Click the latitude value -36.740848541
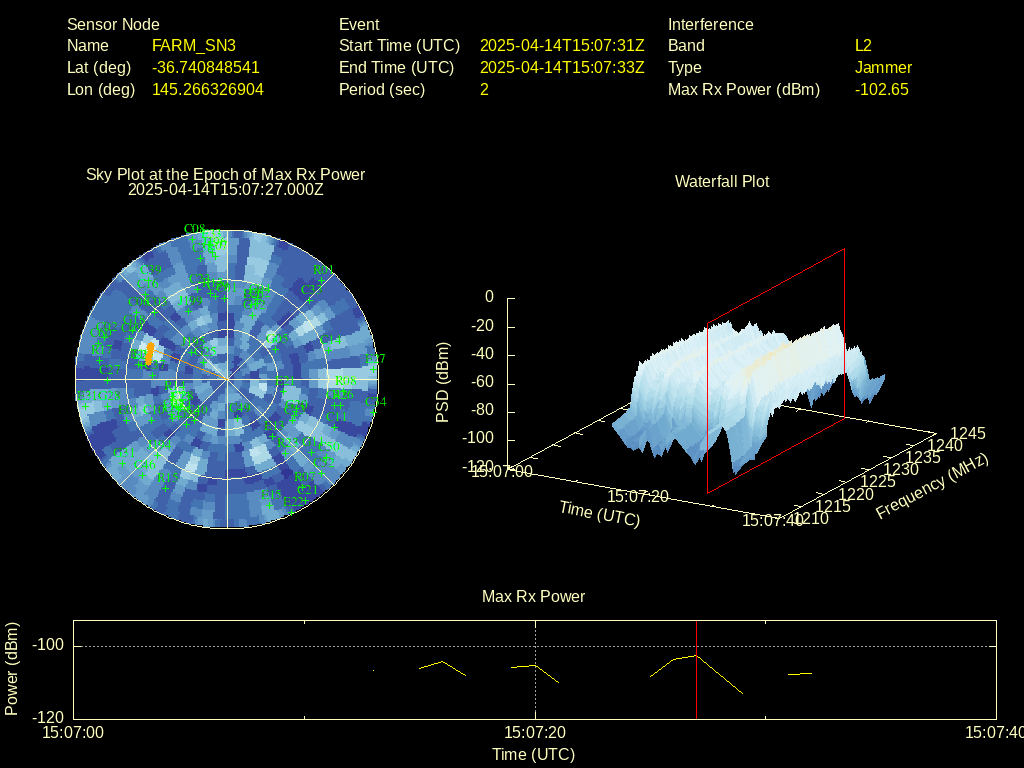This screenshot has width=1024, height=768. point(205,67)
